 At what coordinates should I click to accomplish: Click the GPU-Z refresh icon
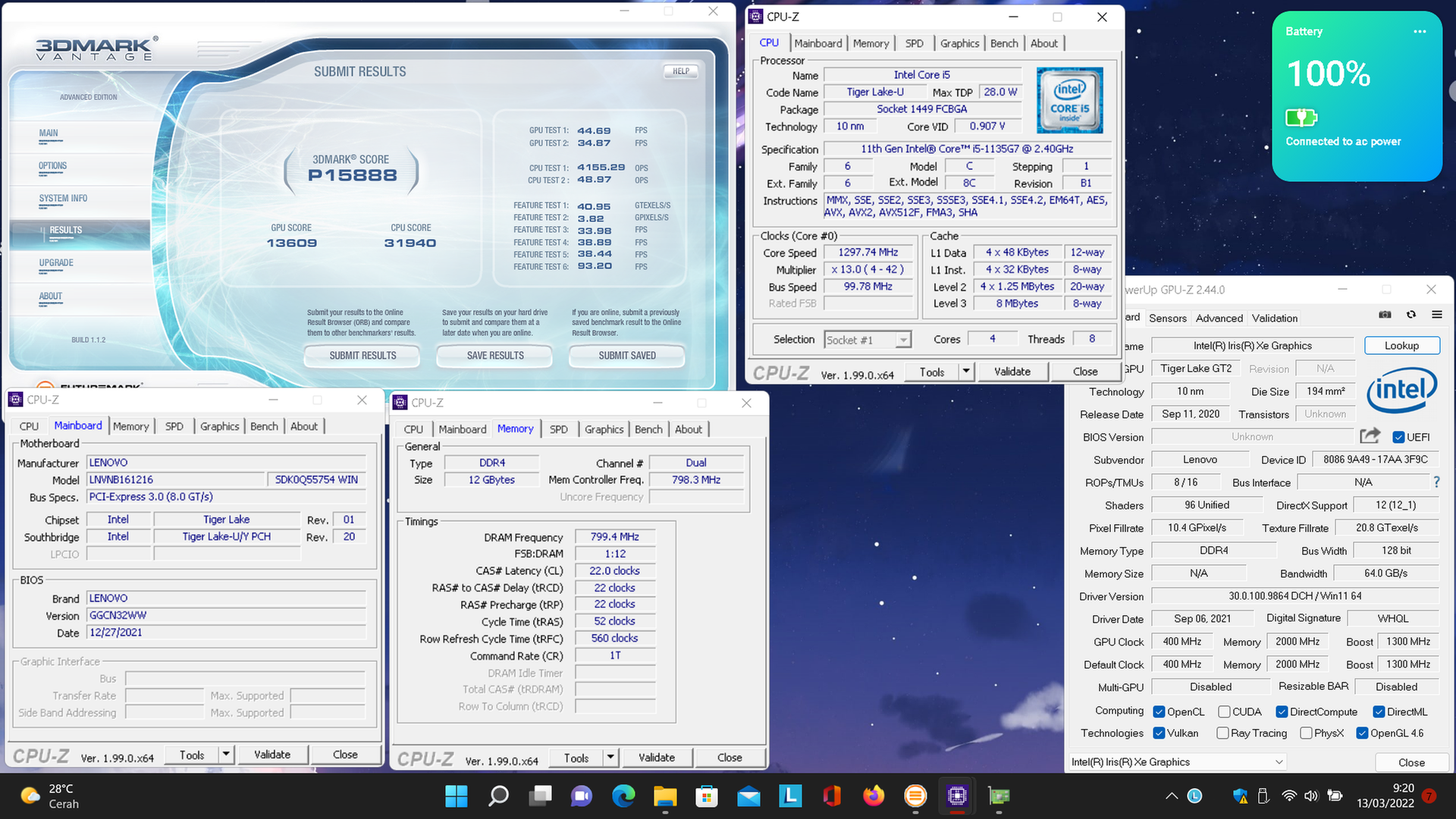(x=1411, y=315)
